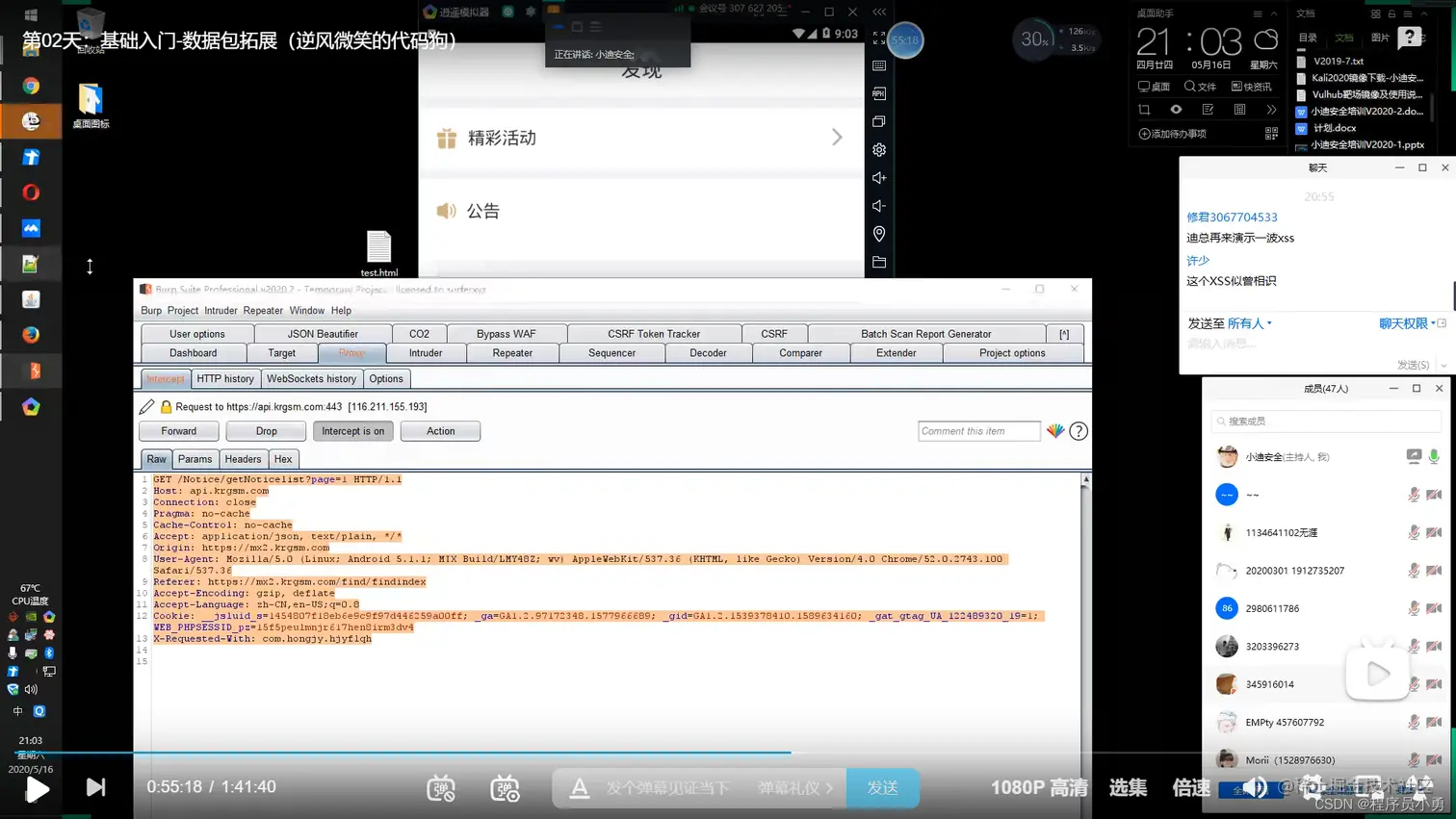Click the Drop button
This screenshot has width=1456, height=819.
click(x=266, y=431)
